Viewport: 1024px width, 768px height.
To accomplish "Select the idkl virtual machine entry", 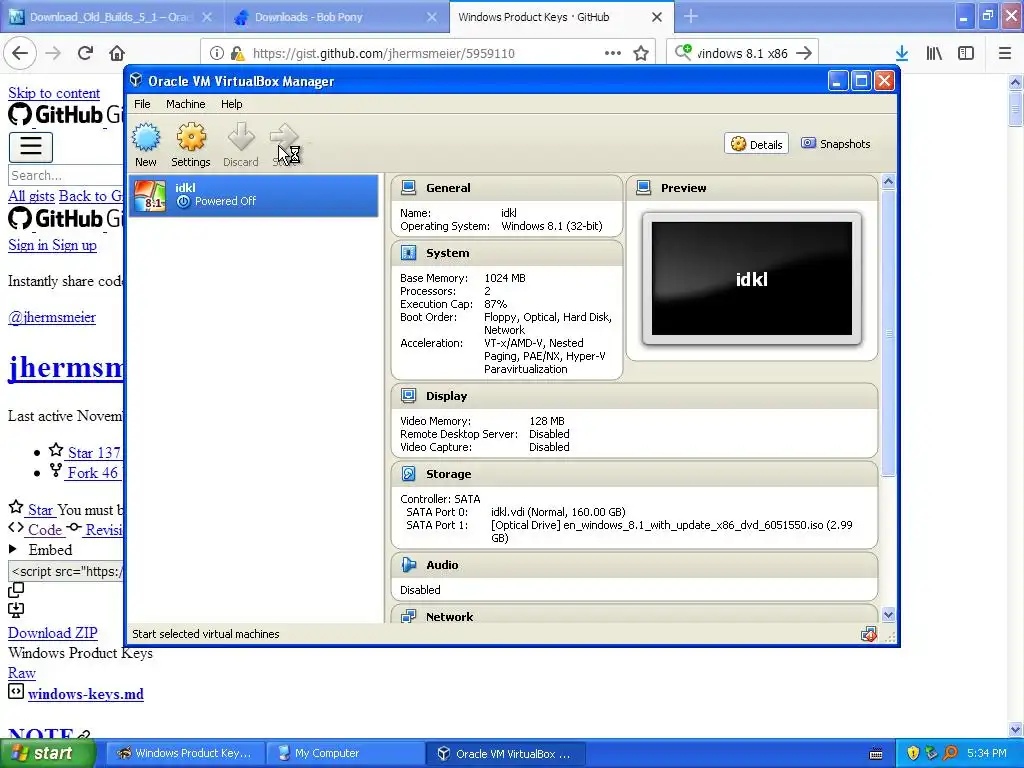I will coord(253,195).
